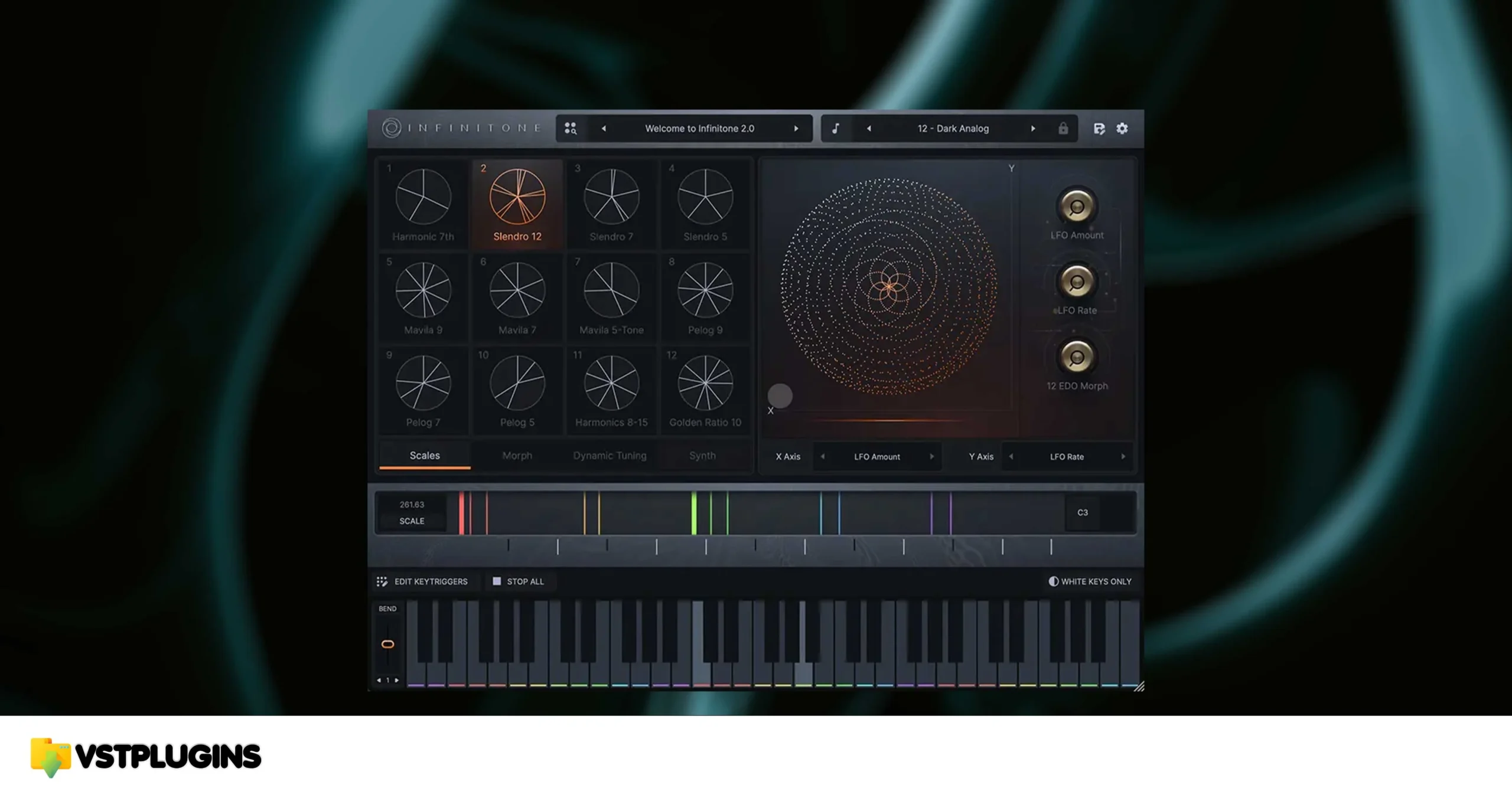Select the Pelog 9 scale slot
Screen dimensions: 1512x801
point(705,297)
